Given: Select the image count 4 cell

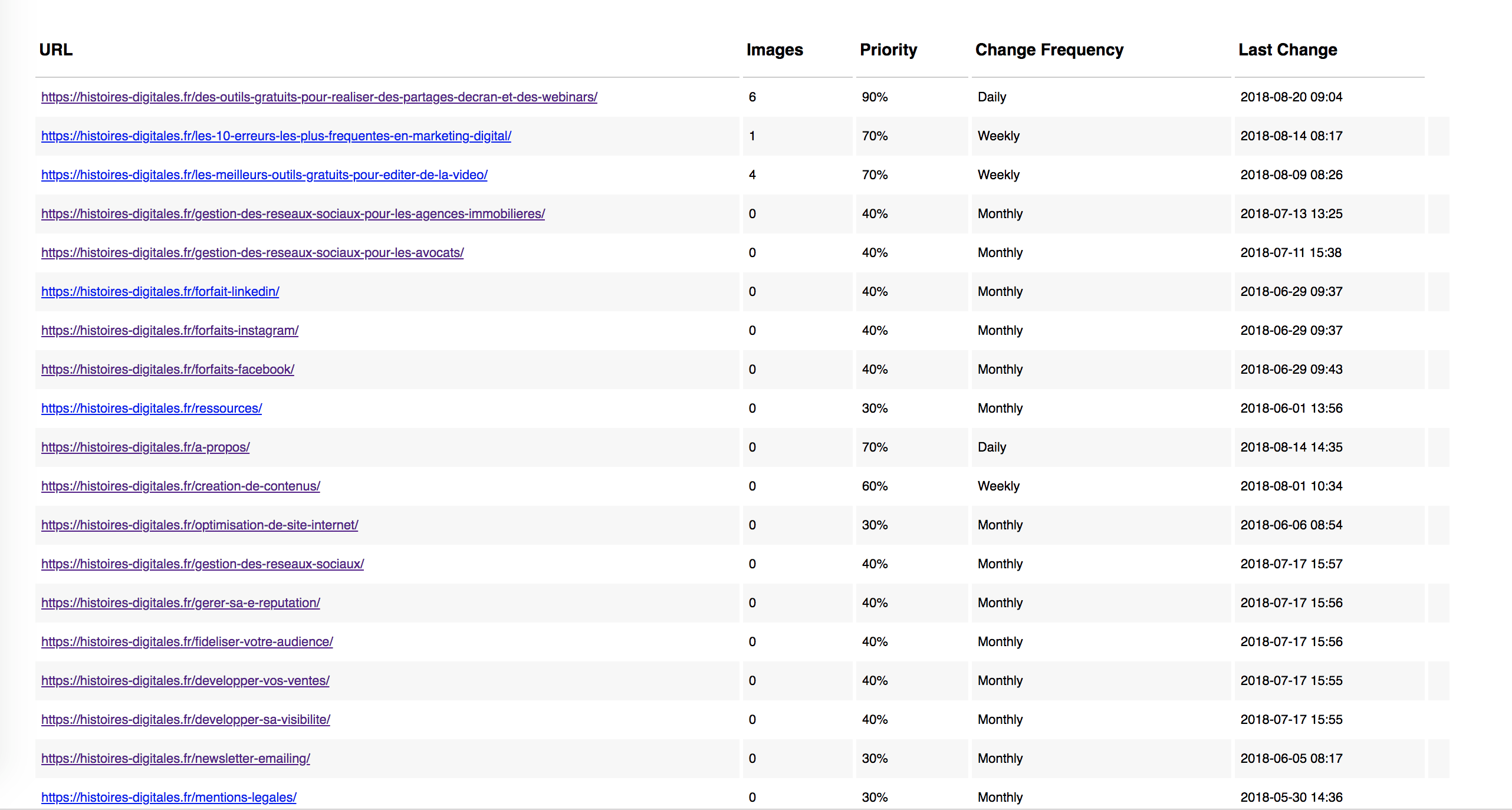Looking at the screenshot, I should point(752,174).
